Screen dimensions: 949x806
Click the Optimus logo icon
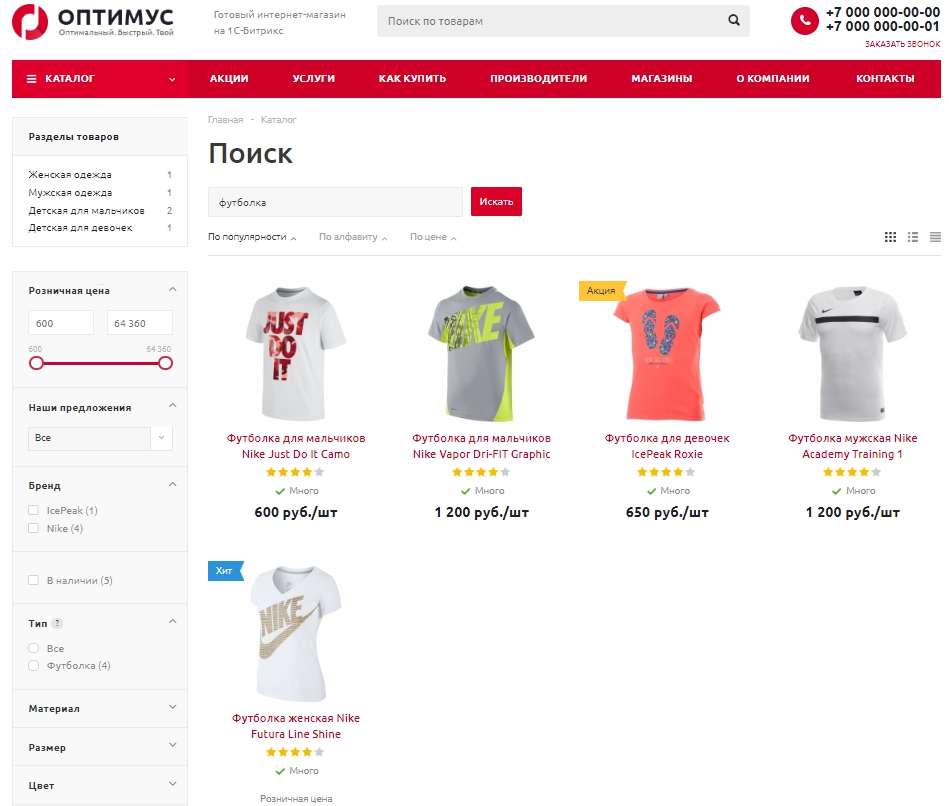click(30, 22)
